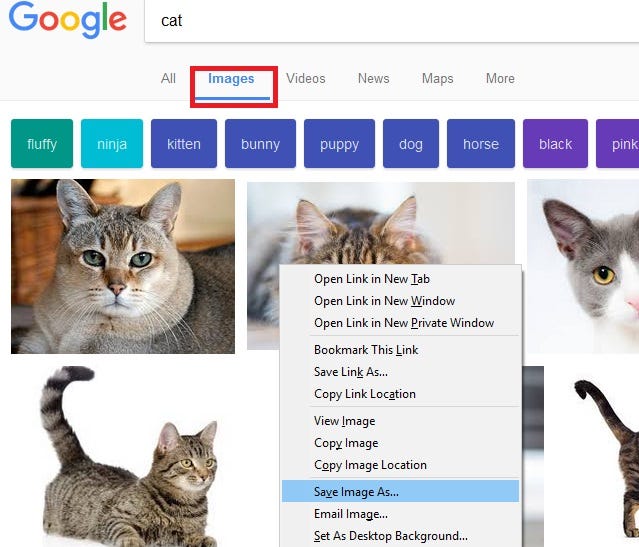
Task: Select View Image from the context menu
Action: tap(400, 421)
